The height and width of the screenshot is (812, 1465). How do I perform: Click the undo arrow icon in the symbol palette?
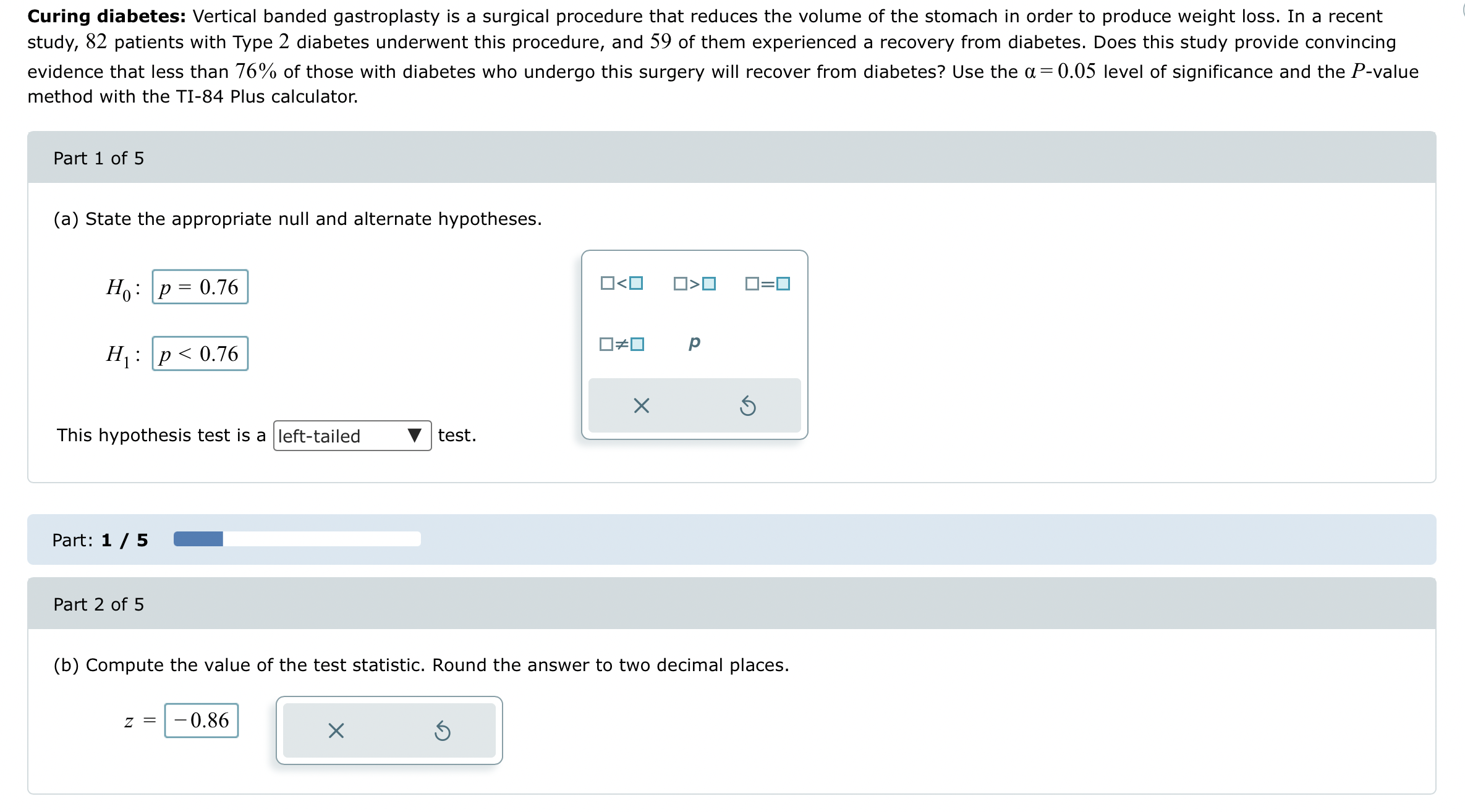[x=748, y=405]
